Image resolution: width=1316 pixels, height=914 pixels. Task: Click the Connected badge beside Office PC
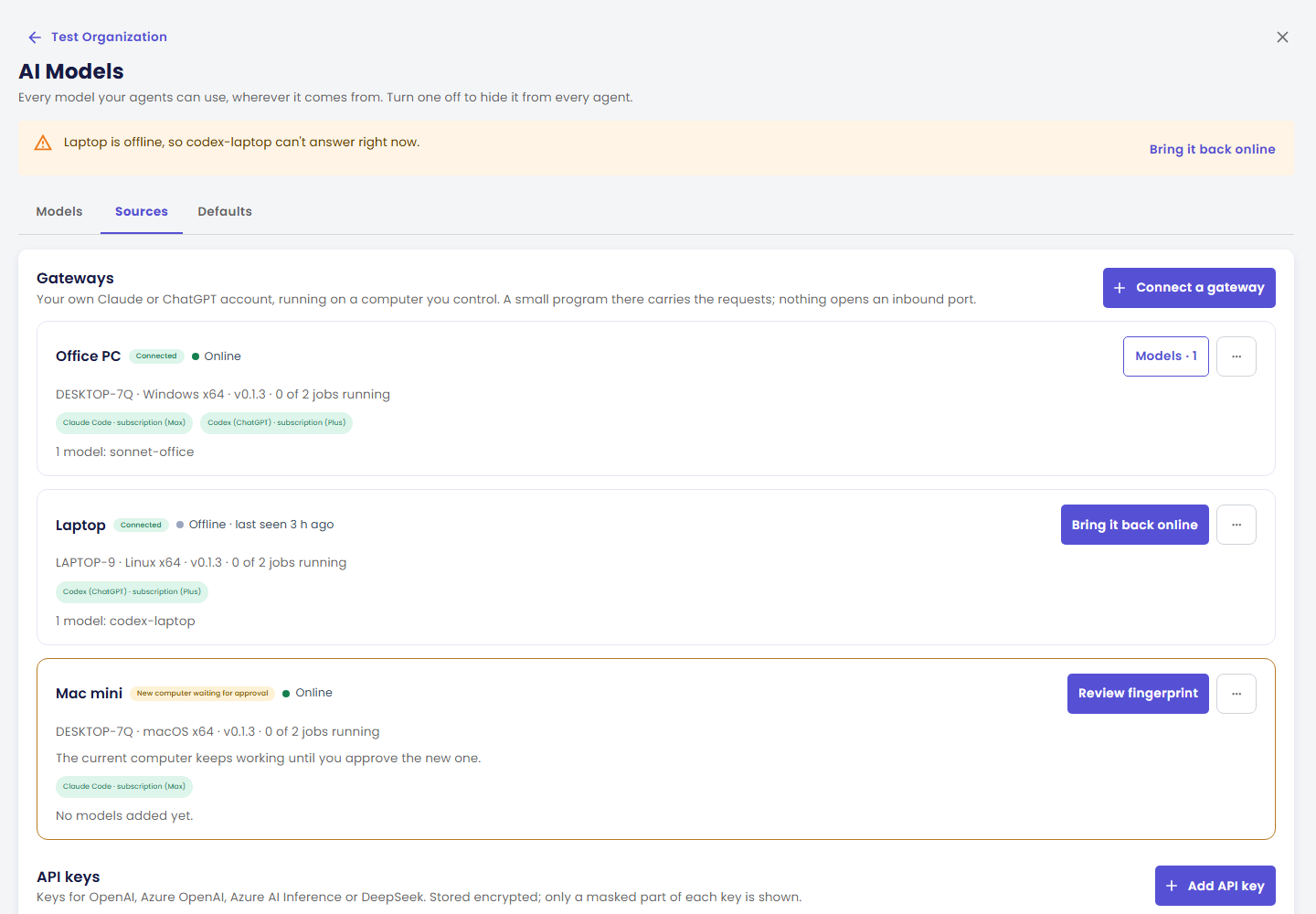pos(156,356)
